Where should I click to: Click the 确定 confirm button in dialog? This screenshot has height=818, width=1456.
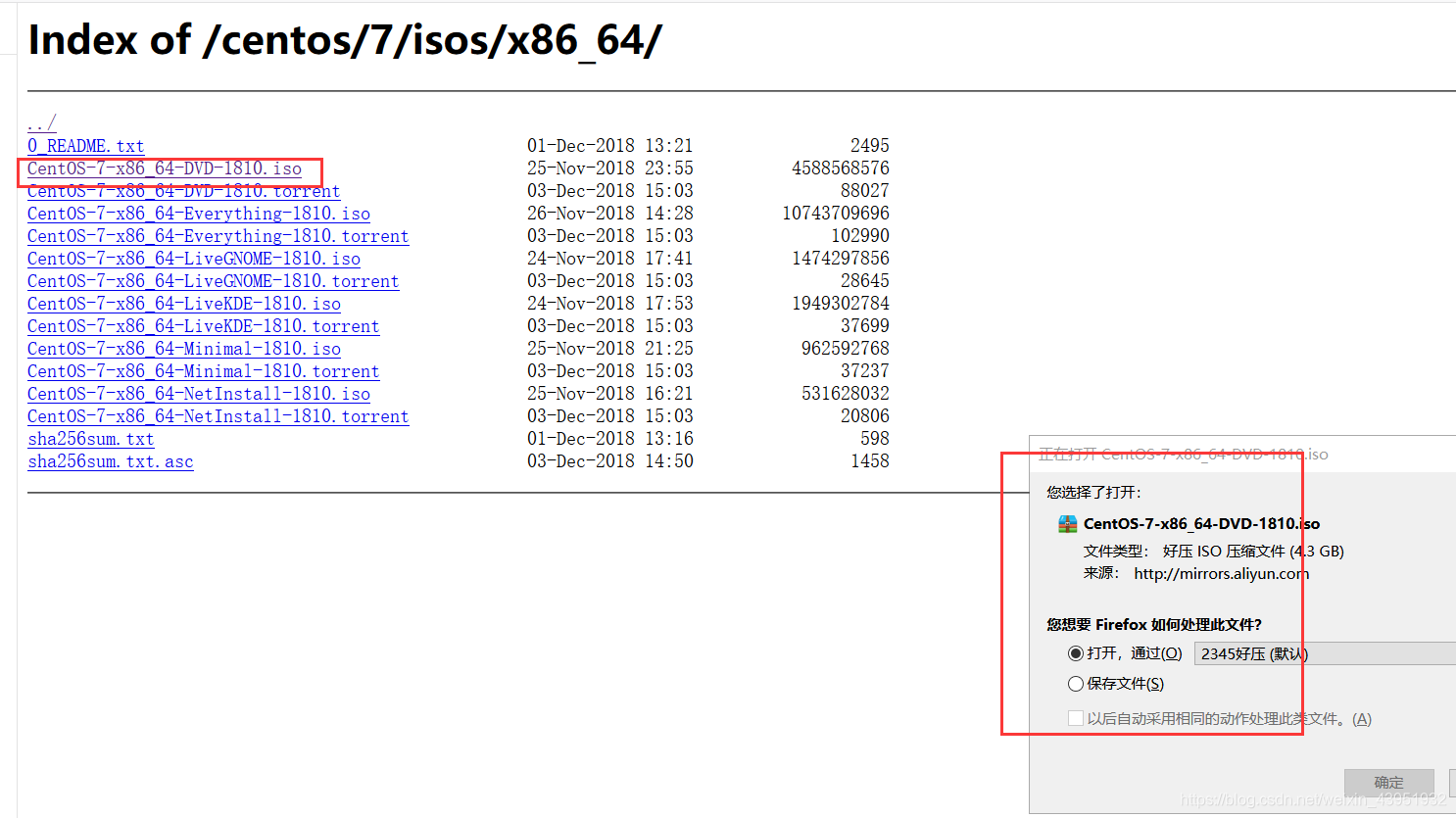point(1389,782)
